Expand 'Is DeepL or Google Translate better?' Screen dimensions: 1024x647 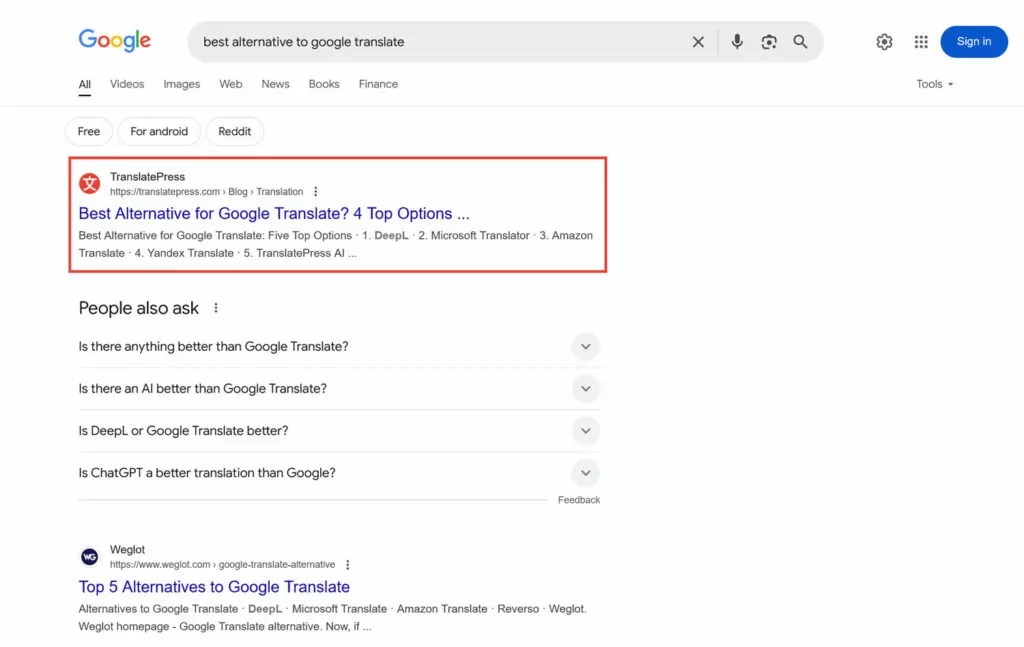tap(339, 431)
